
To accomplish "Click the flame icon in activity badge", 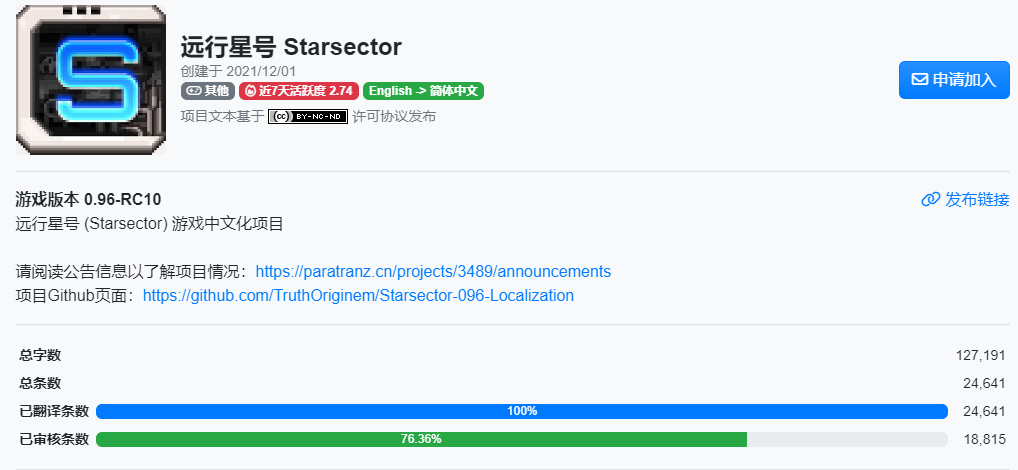I will pos(250,91).
